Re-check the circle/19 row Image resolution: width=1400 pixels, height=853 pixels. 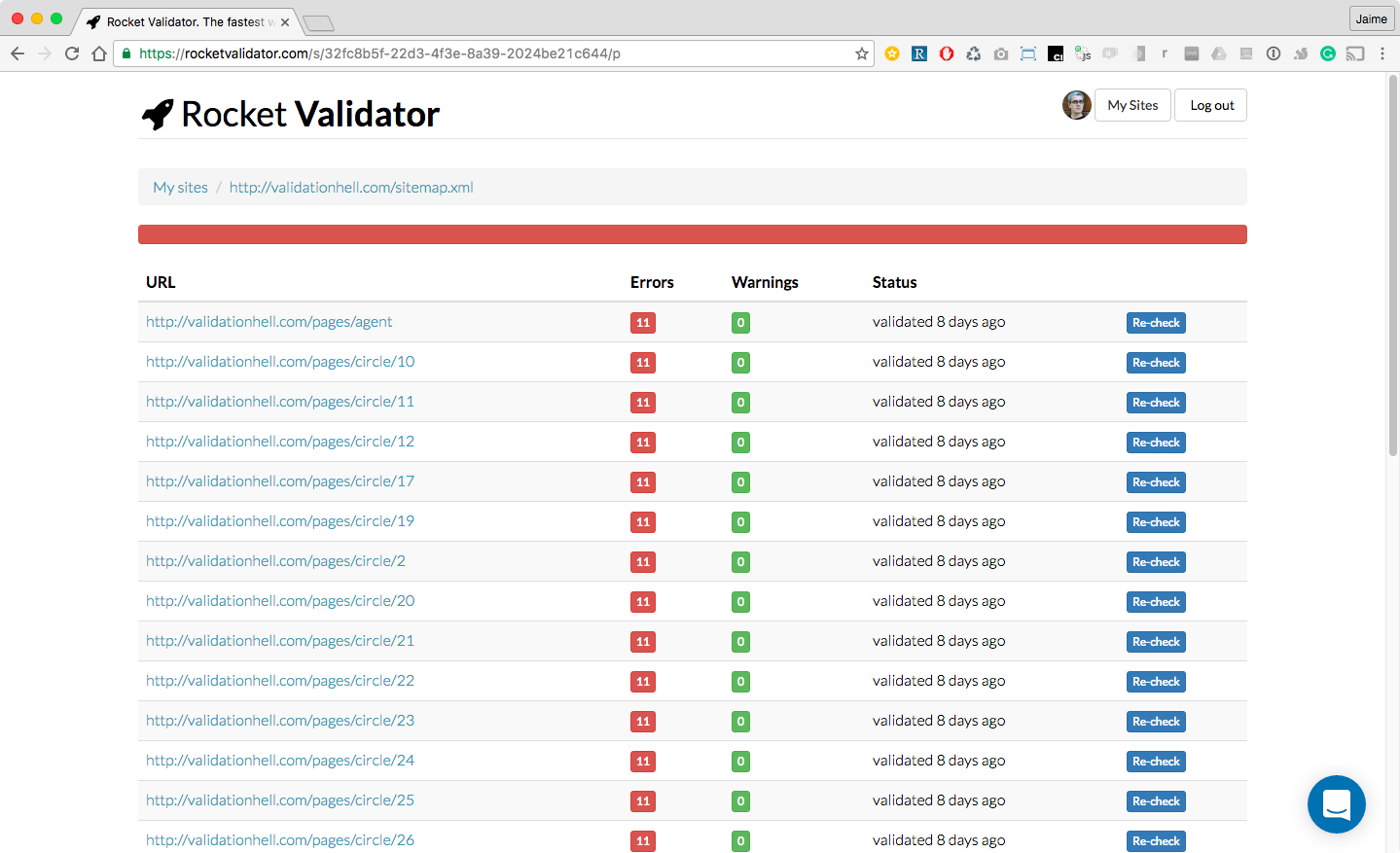coord(1156,522)
